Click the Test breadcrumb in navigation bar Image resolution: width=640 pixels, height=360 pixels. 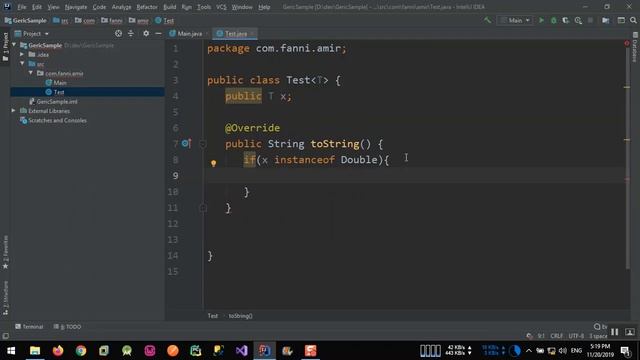click(x=164, y=20)
